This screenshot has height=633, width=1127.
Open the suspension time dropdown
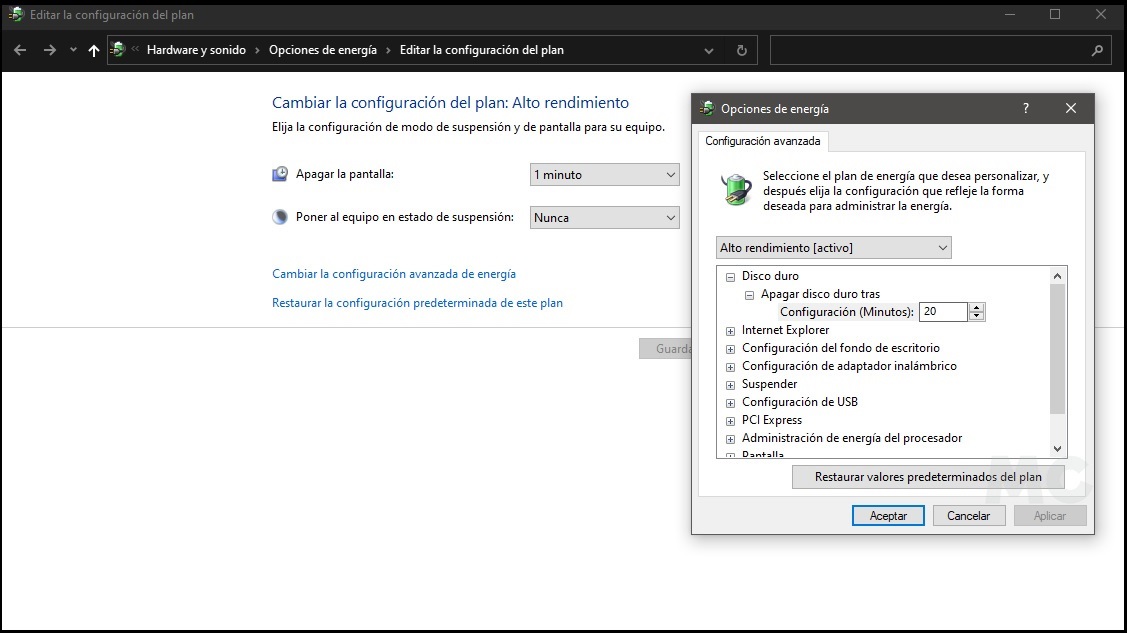[604, 218]
